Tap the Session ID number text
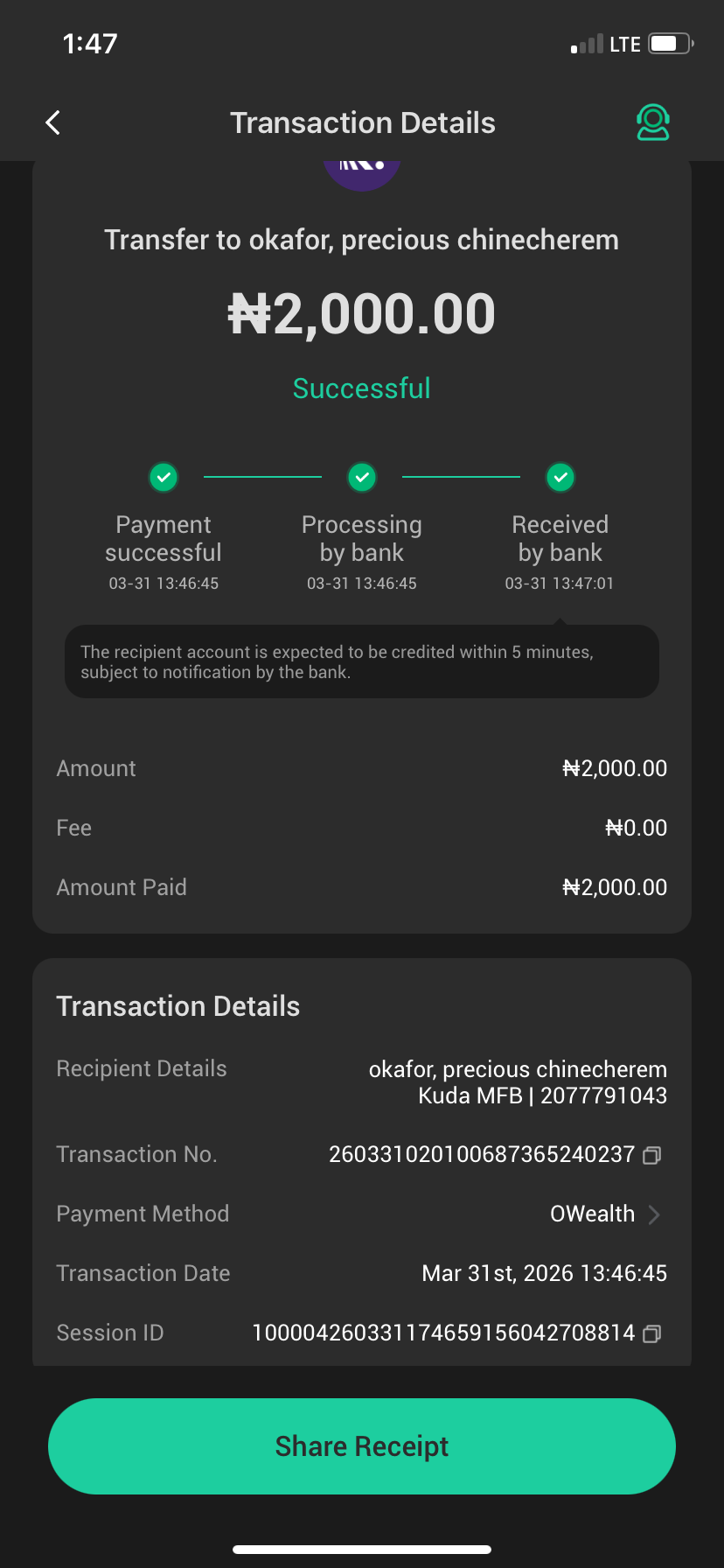 [443, 1333]
